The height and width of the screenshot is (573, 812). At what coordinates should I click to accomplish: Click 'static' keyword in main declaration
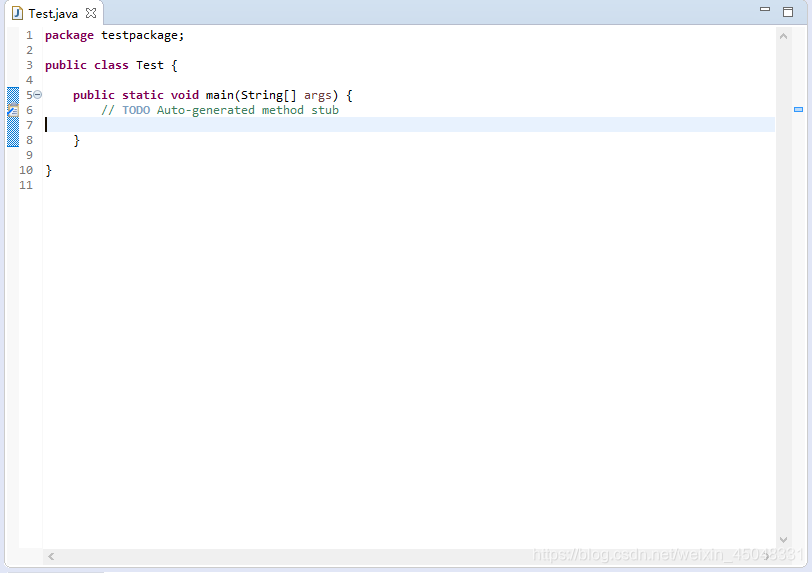(143, 95)
